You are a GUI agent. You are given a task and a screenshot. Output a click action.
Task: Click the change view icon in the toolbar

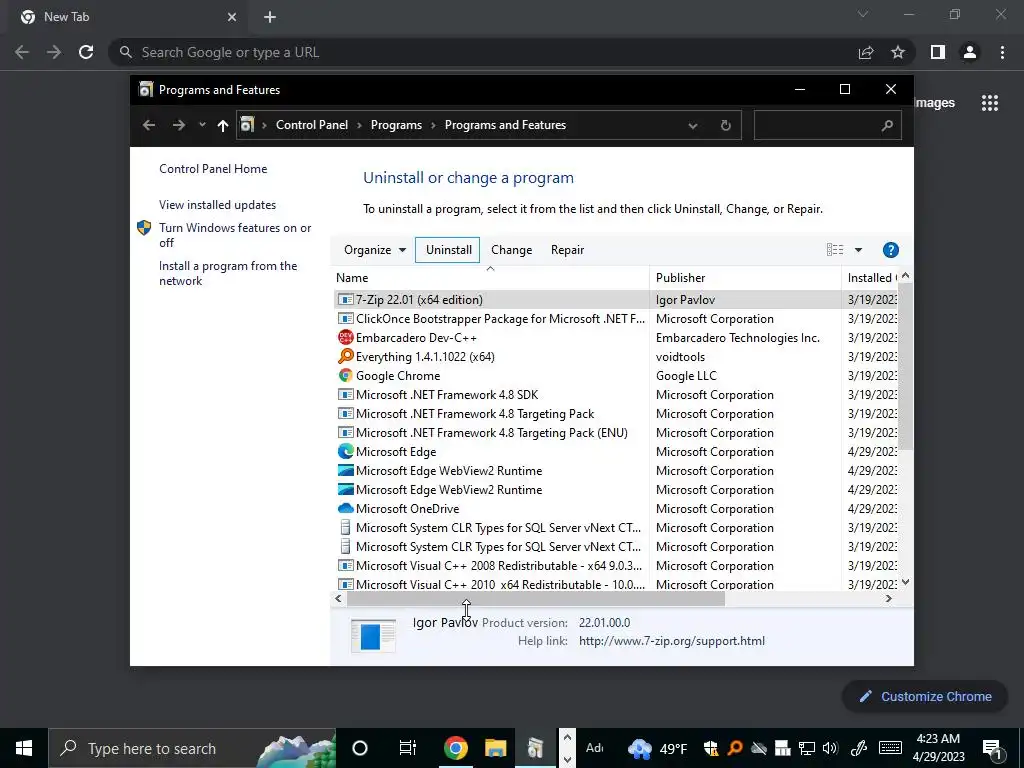[835, 249]
